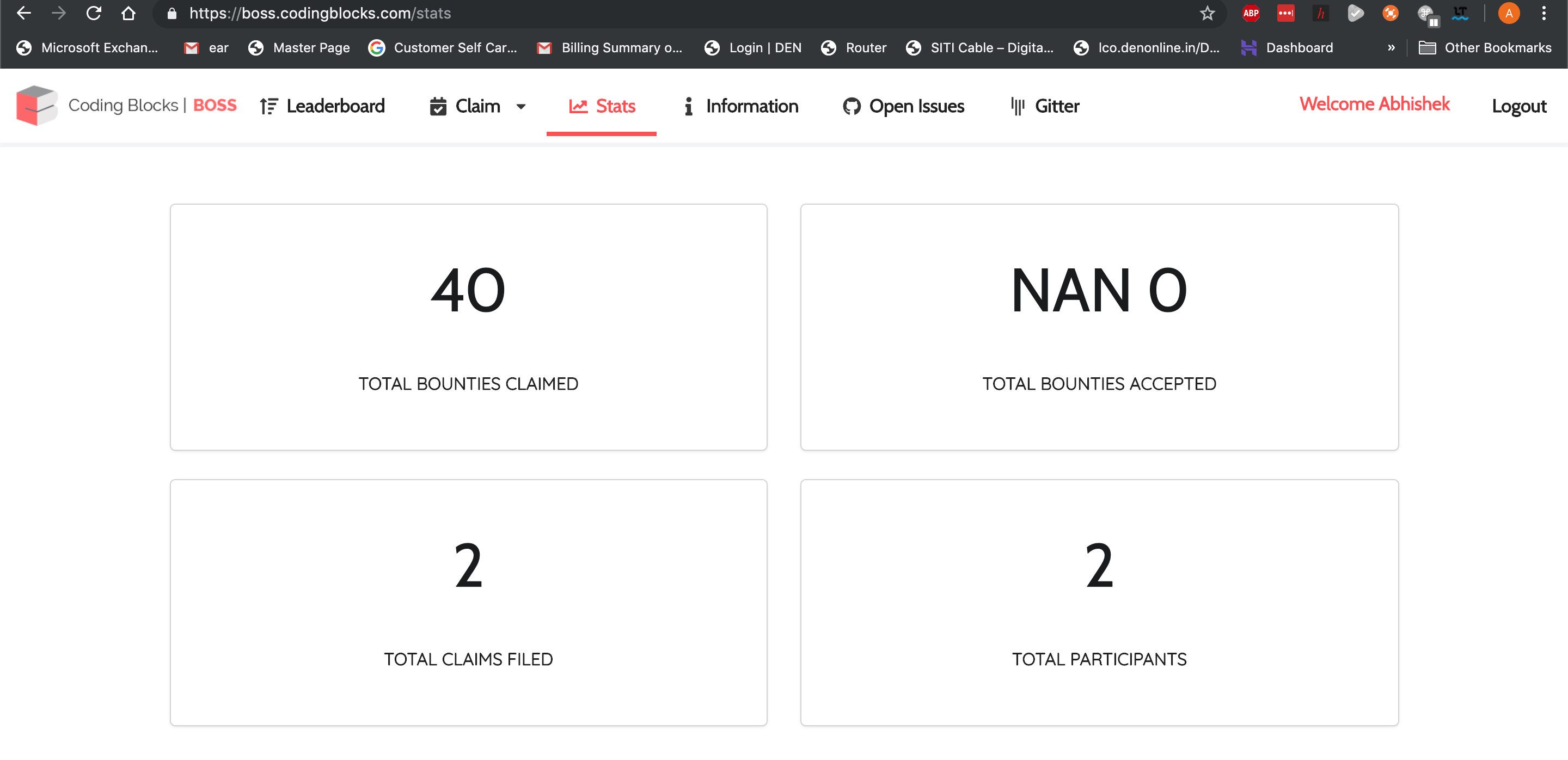The width and height of the screenshot is (1568, 760).
Task: Click the browser reload icon
Action: (x=94, y=14)
